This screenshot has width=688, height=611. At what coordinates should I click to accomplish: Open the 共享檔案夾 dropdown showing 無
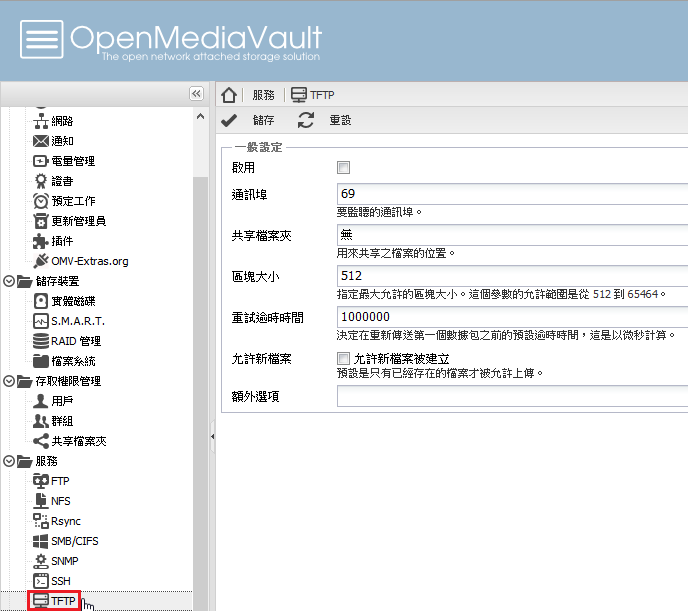coord(512,235)
